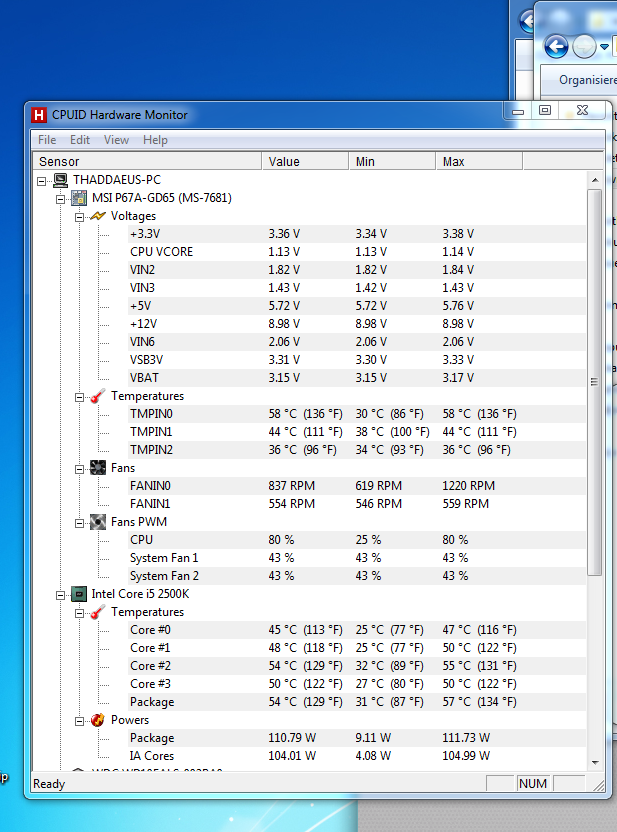This screenshot has height=832, width=617.
Task: Click the scrollbar down arrow
Action: (x=595, y=762)
